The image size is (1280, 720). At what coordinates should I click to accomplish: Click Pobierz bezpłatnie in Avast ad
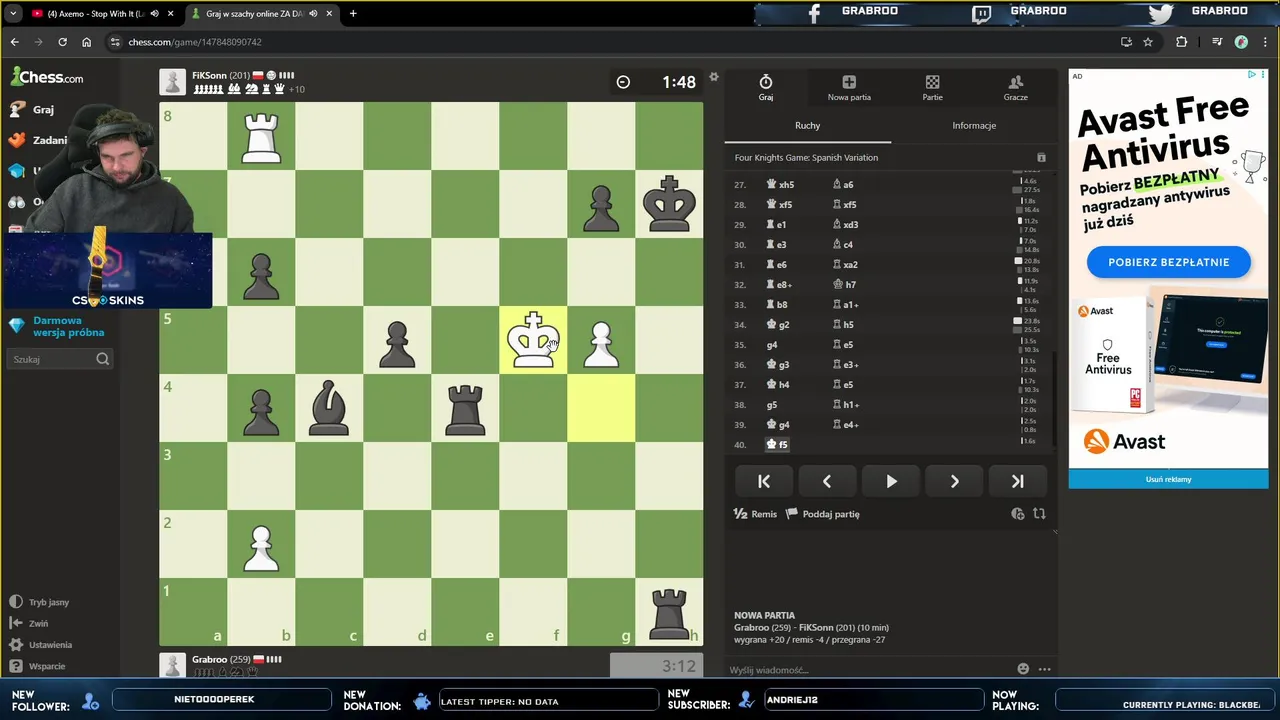(x=1168, y=262)
